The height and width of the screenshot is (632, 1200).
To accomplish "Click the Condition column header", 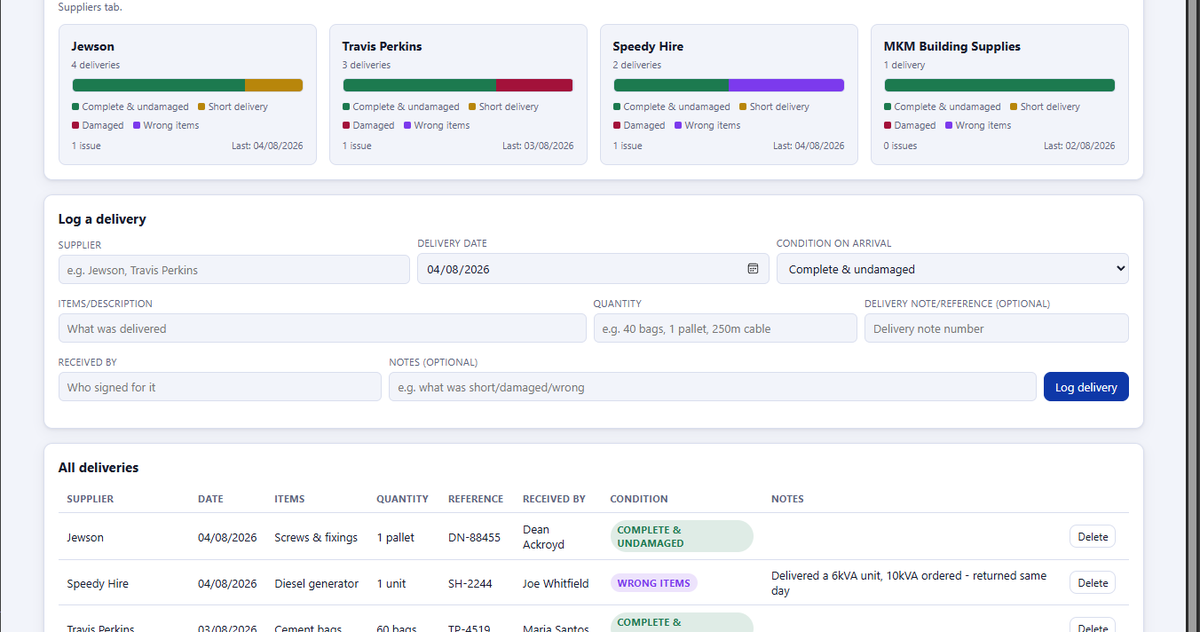I will point(639,499).
